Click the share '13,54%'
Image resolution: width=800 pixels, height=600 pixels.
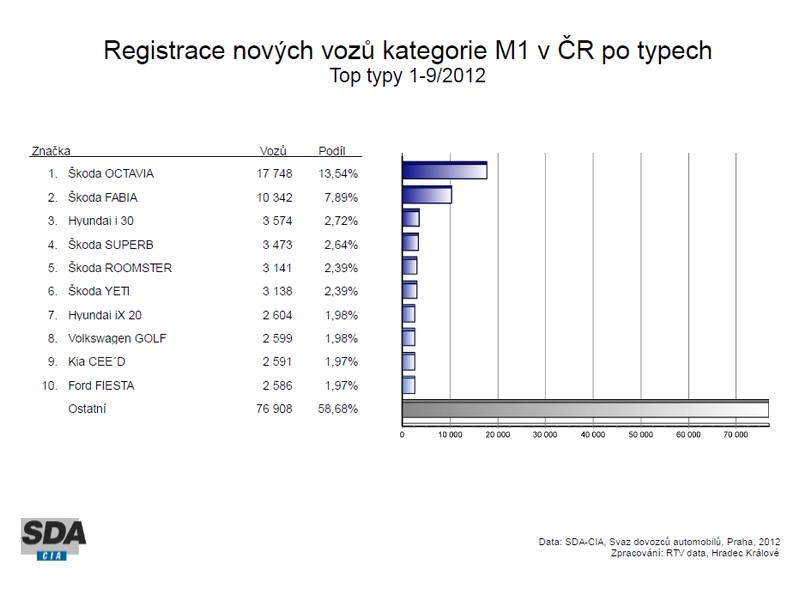tap(338, 174)
